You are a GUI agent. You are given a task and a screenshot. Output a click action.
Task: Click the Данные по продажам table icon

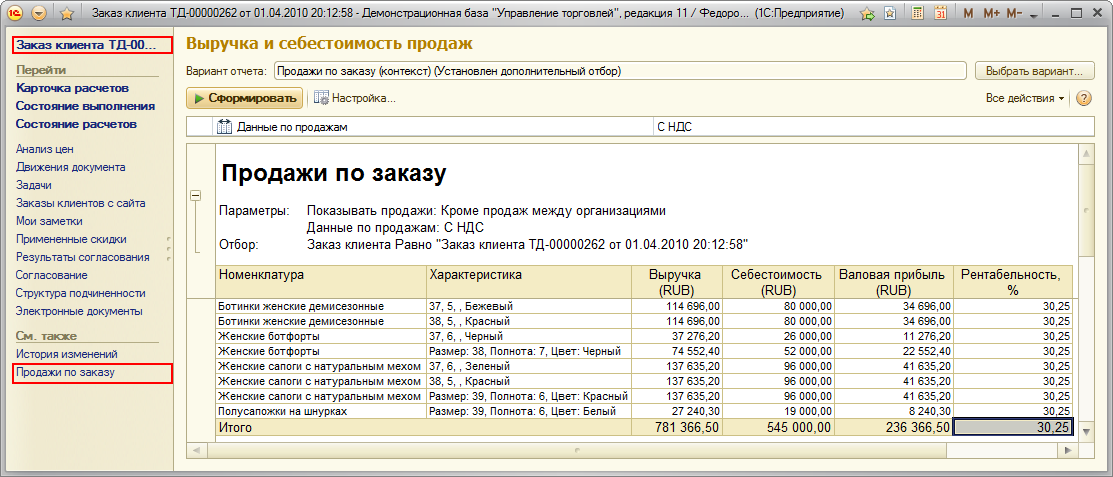[224, 127]
